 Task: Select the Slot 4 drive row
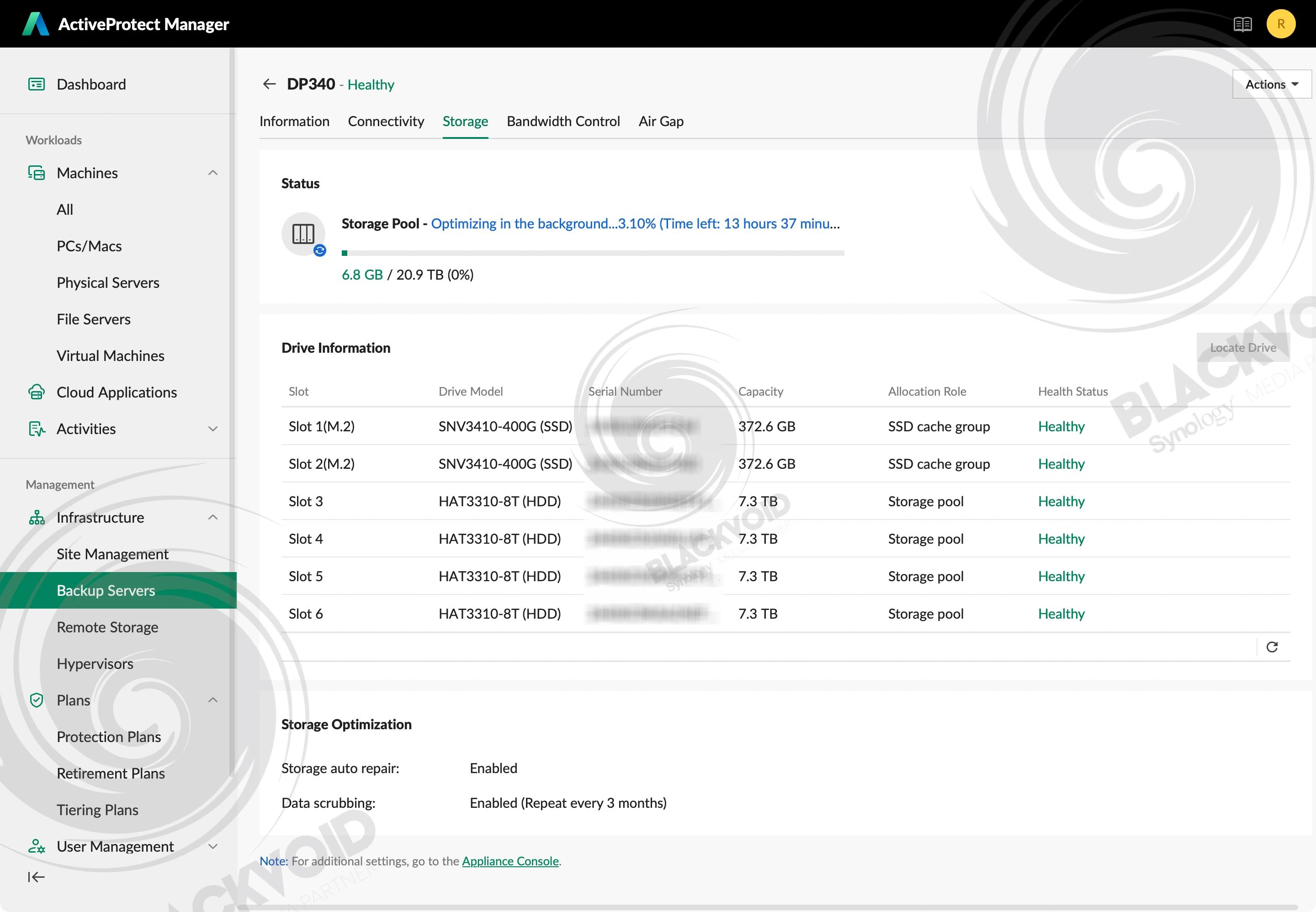[785, 539]
